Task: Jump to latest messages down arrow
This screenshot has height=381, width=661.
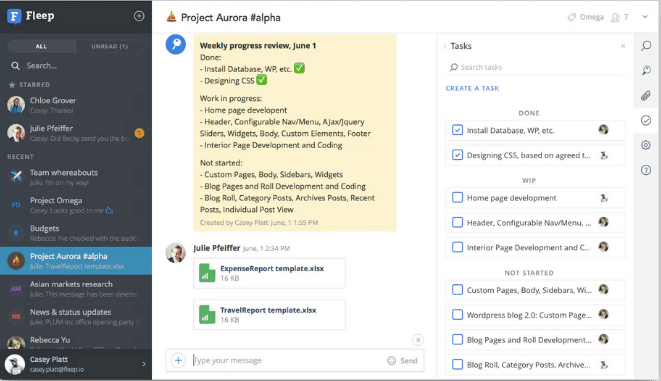Action: click(418, 340)
